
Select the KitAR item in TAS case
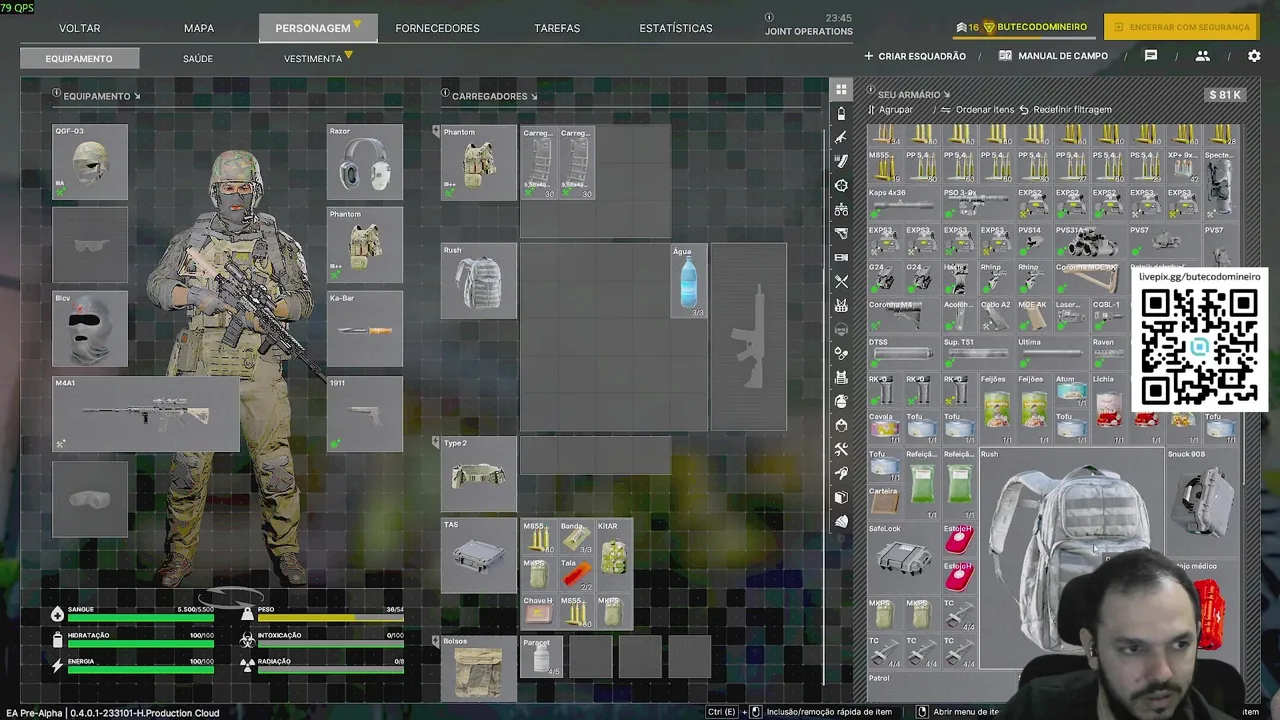pyautogui.click(x=613, y=555)
